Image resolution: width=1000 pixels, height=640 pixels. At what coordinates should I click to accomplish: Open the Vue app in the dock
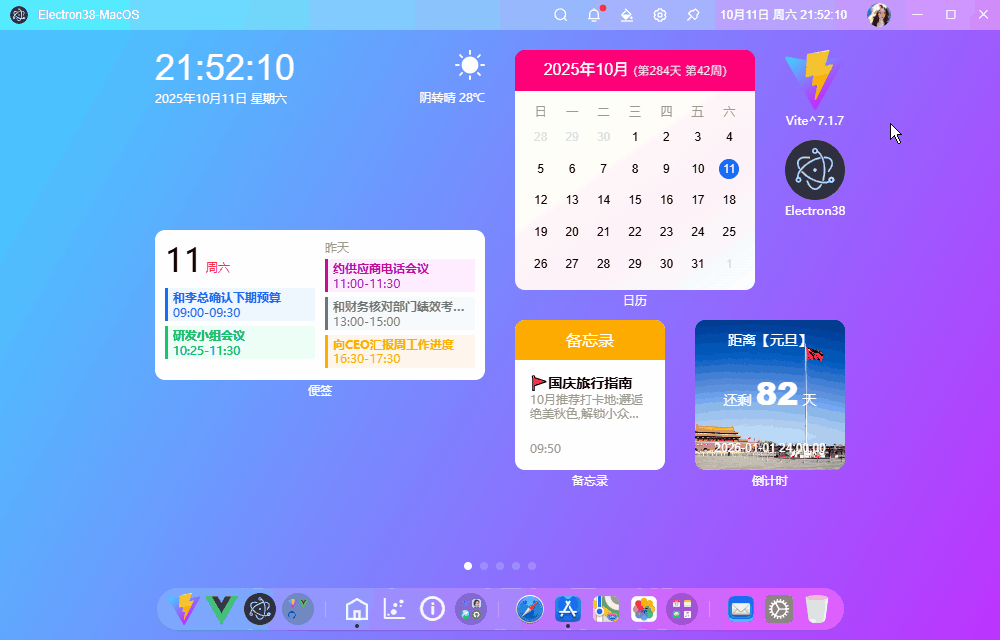(221, 609)
